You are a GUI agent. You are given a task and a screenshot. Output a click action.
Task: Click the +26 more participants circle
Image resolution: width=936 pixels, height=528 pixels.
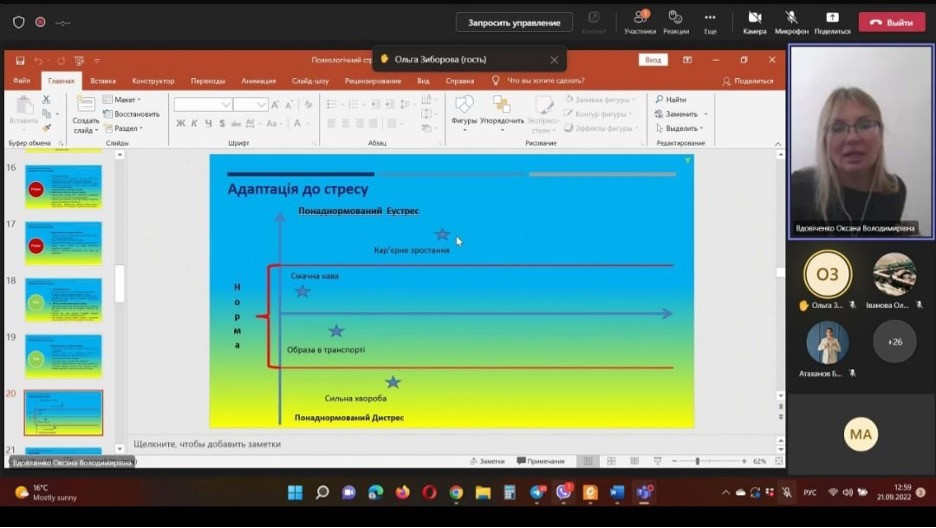click(x=894, y=342)
